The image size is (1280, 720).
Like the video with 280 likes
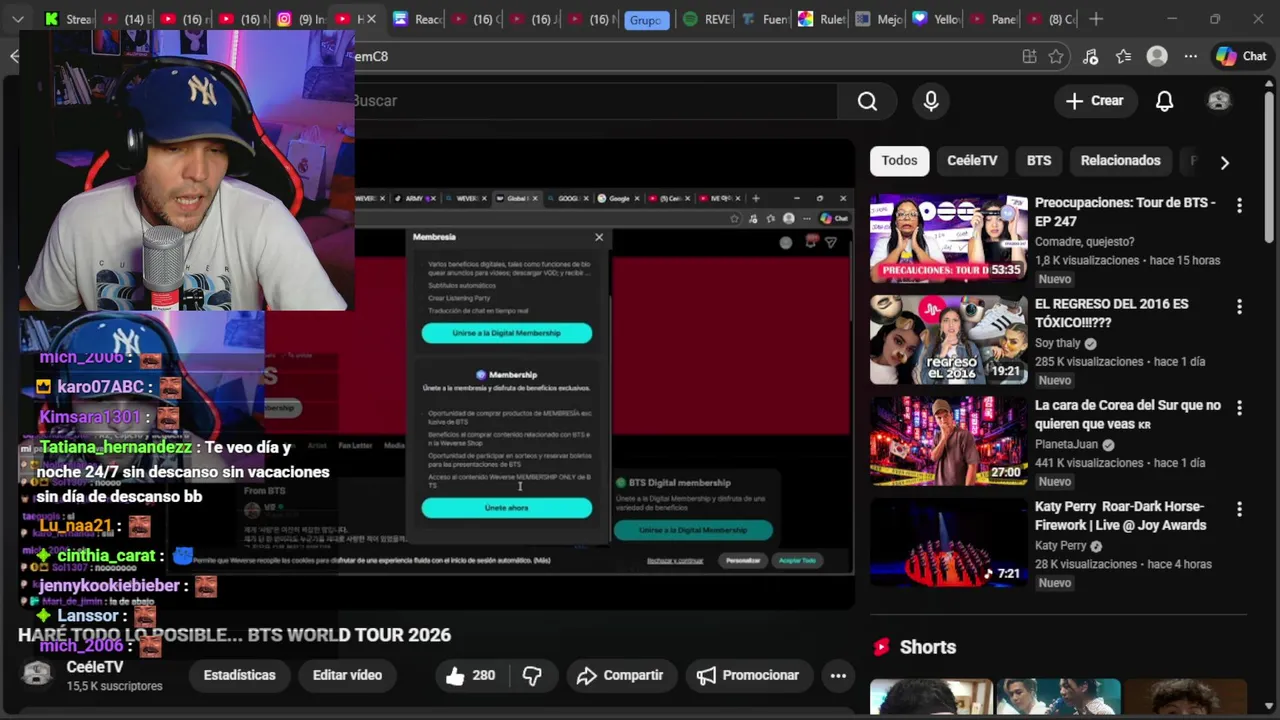point(470,676)
